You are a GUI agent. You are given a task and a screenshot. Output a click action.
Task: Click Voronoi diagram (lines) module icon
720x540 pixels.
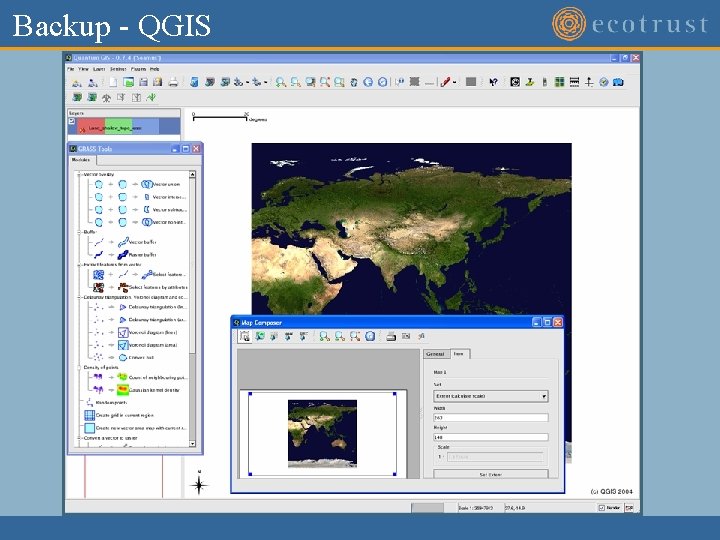(123, 332)
